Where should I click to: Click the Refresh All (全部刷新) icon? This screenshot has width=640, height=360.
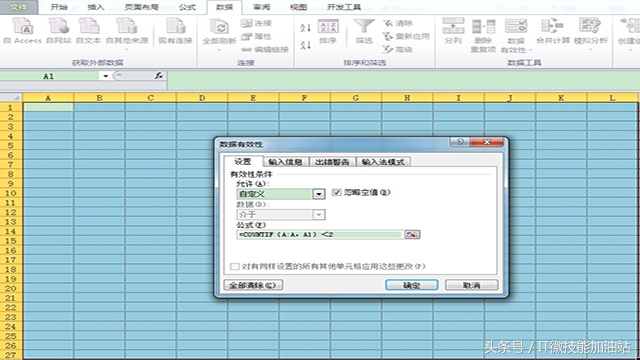point(220,28)
